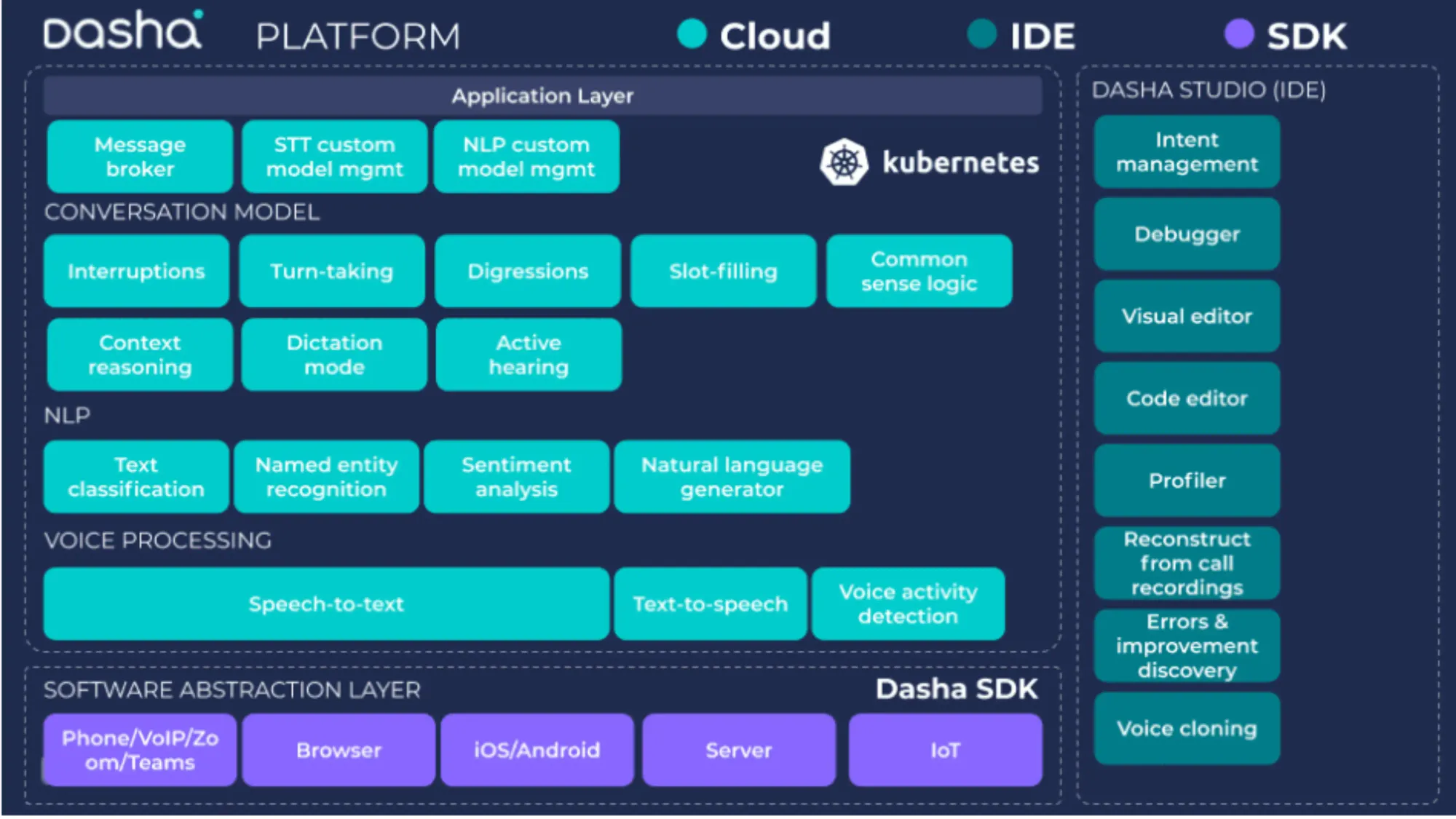The image size is (1456, 819).
Task: Click the Kubernetes wheel logo icon
Action: point(844,162)
